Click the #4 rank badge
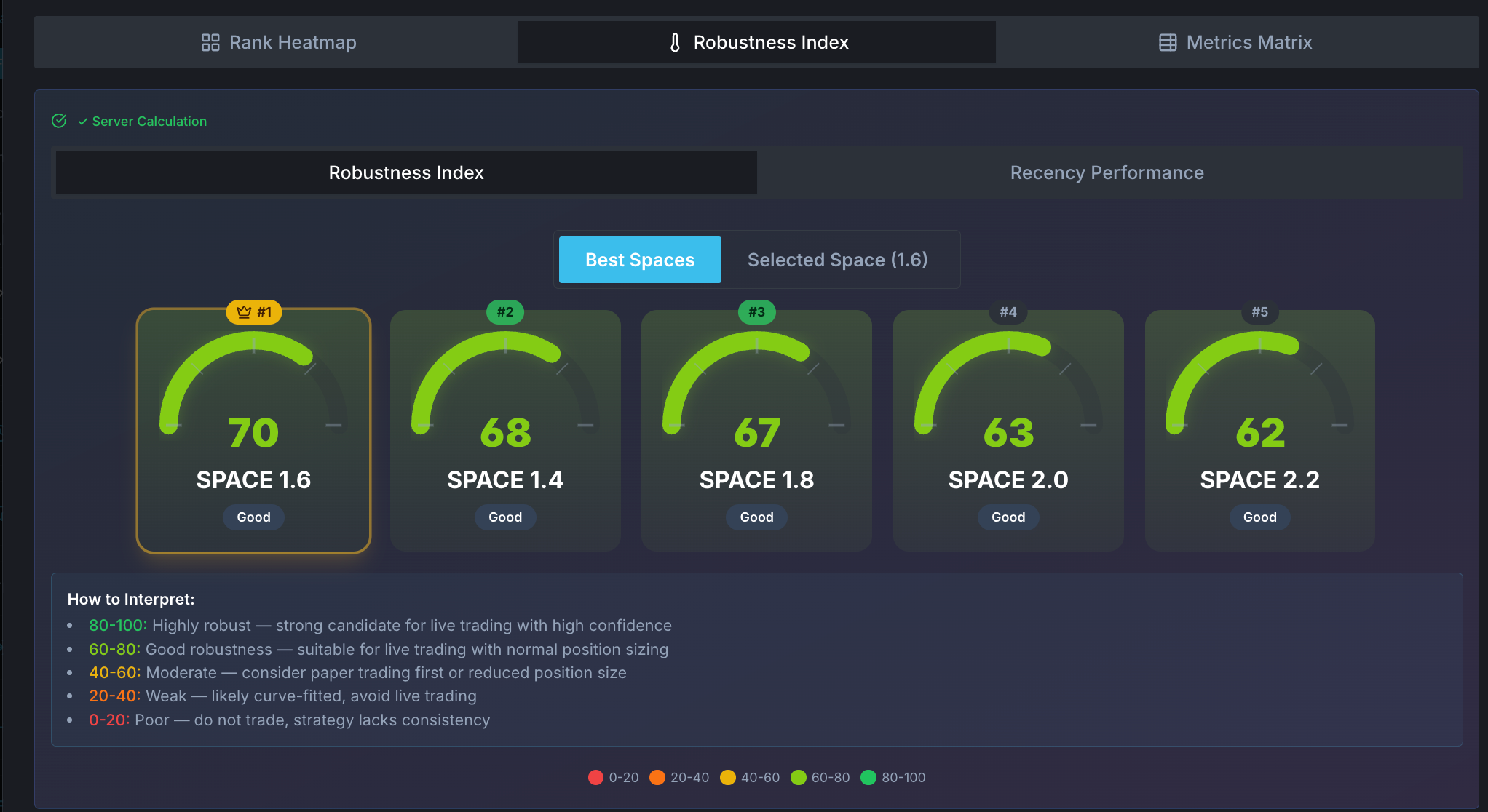This screenshot has height=812, width=1488. 1008,312
